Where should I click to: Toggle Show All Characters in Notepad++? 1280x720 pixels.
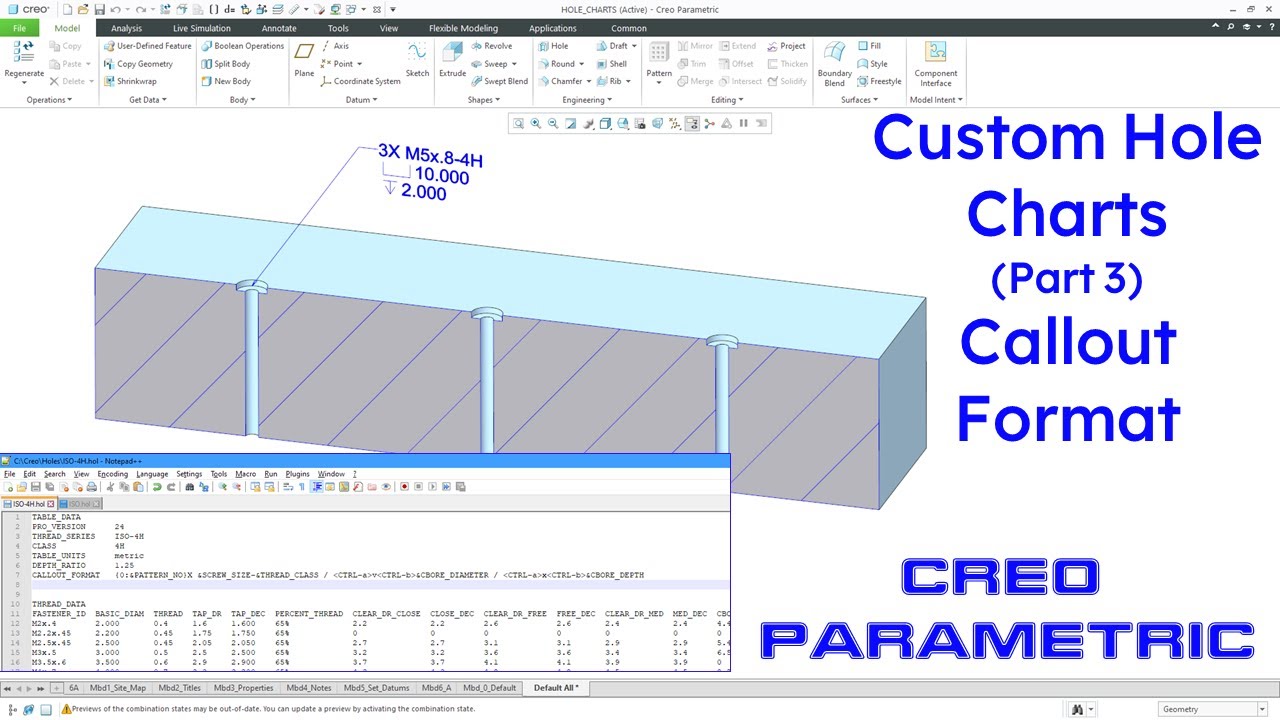(301, 487)
